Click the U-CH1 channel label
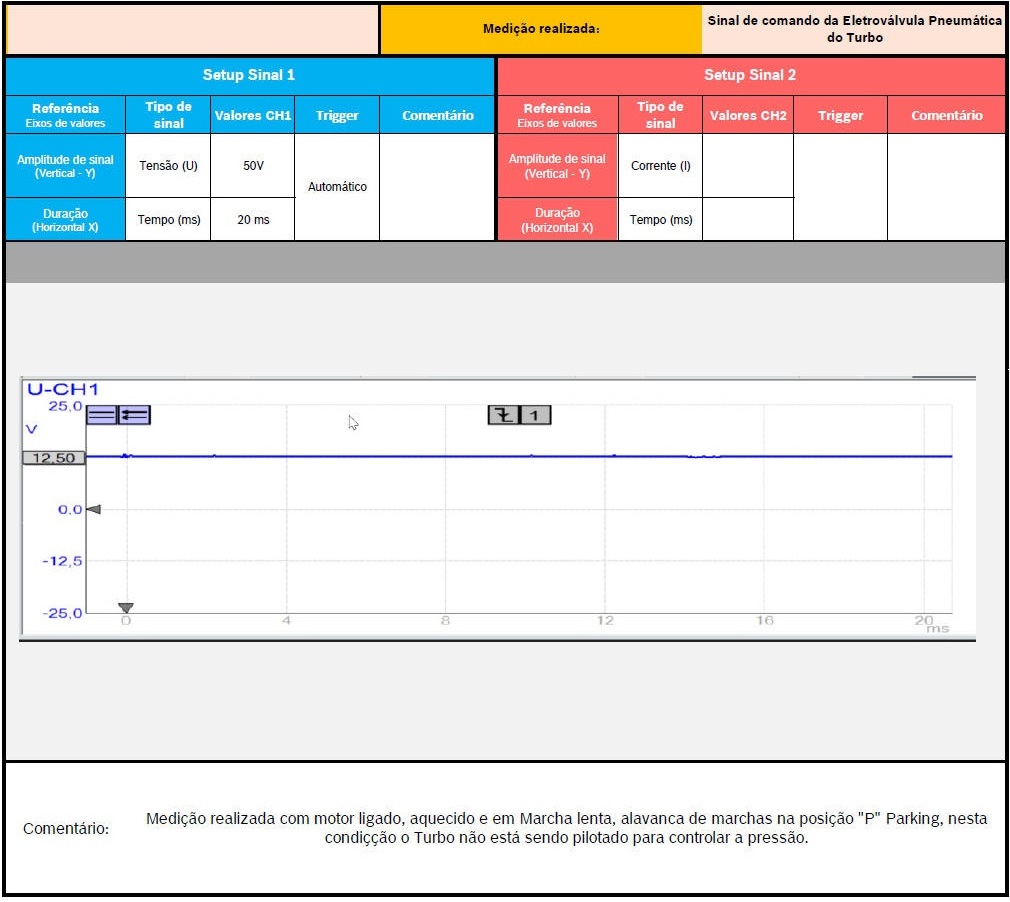The image size is (1010, 902). coord(63,389)
